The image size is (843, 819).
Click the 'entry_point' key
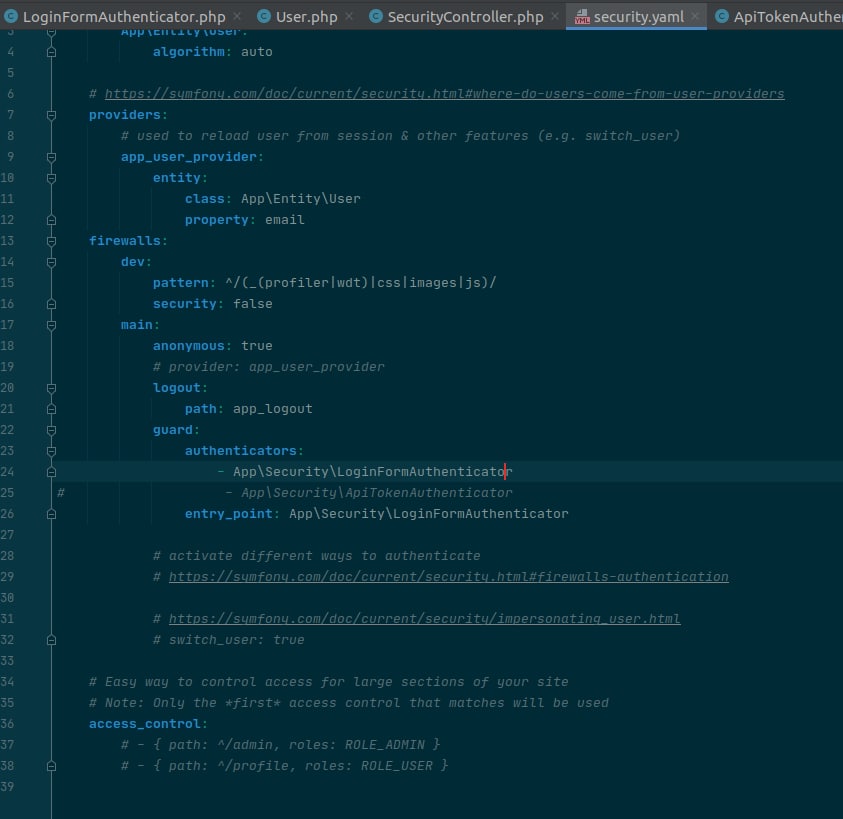coord(228,513)
